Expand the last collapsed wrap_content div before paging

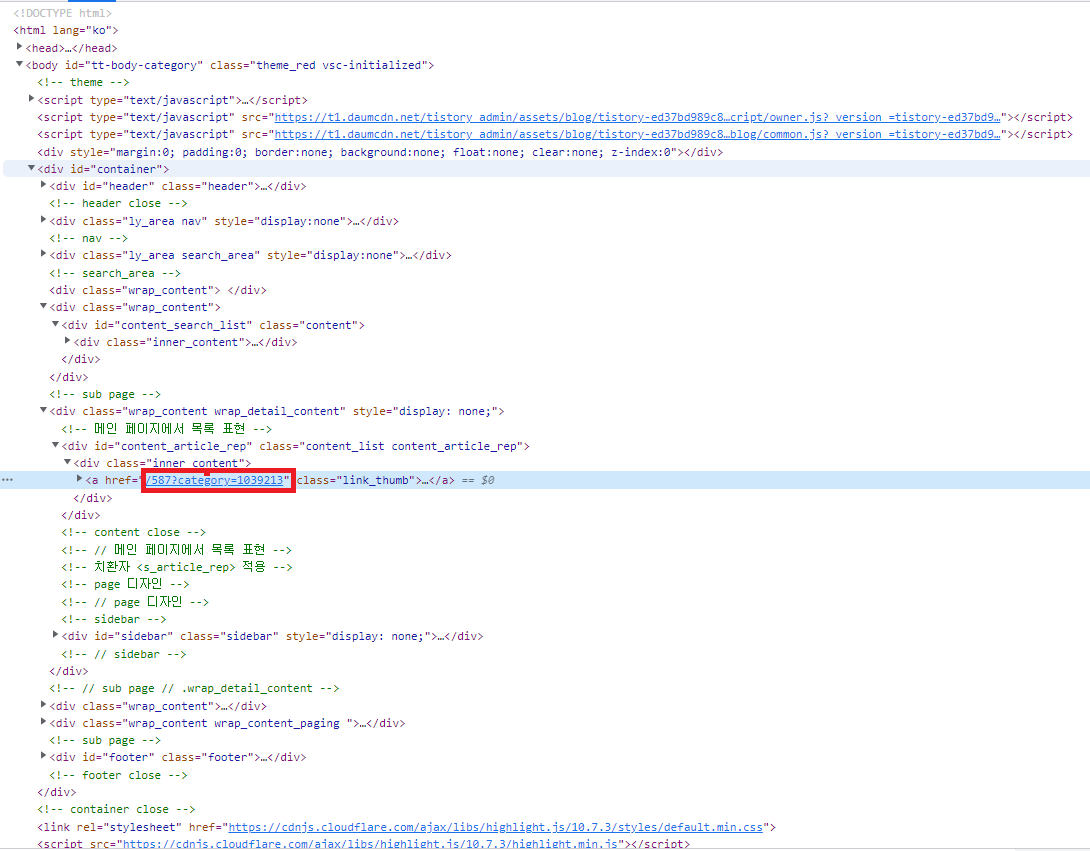point(44,704)
